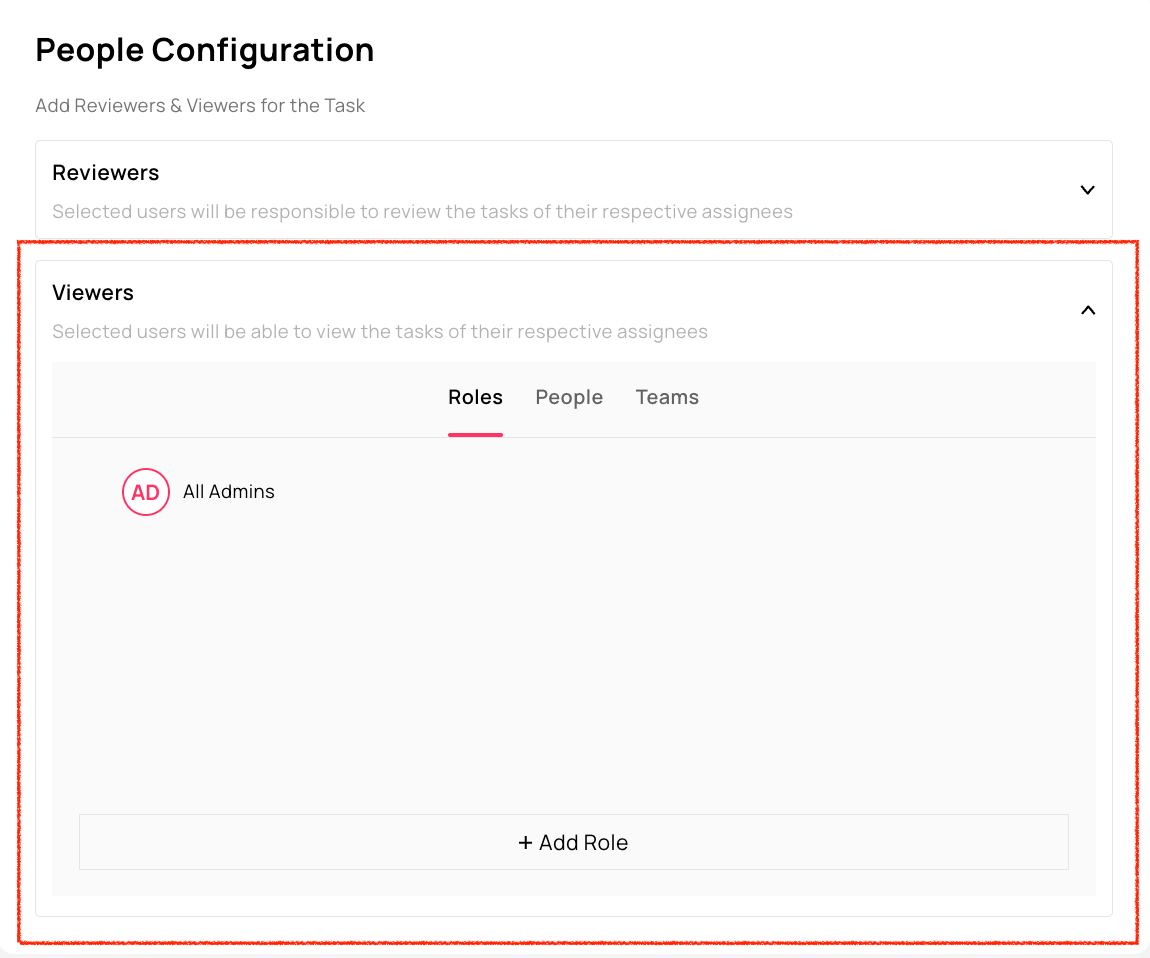This screenshot has height=958, width=1150.
Task: Click the AD avatar icon
Action: pyautogui.click(x=146, y=492)
